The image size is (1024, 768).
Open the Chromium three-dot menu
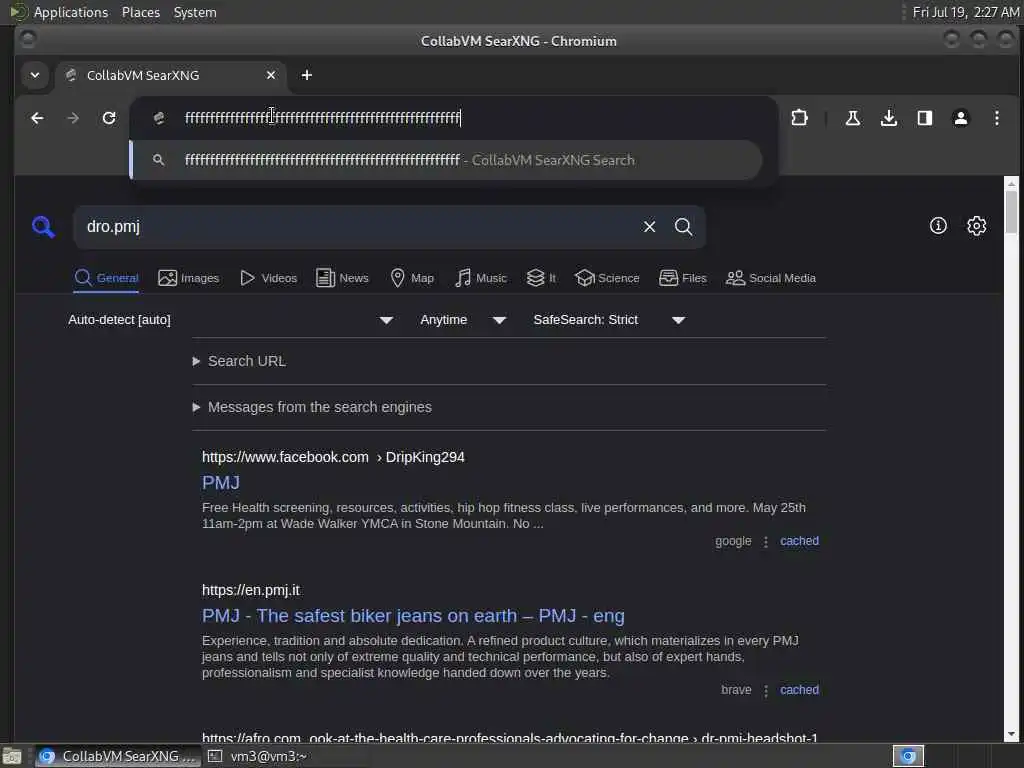pyautogui.click(x=997, y=118)
